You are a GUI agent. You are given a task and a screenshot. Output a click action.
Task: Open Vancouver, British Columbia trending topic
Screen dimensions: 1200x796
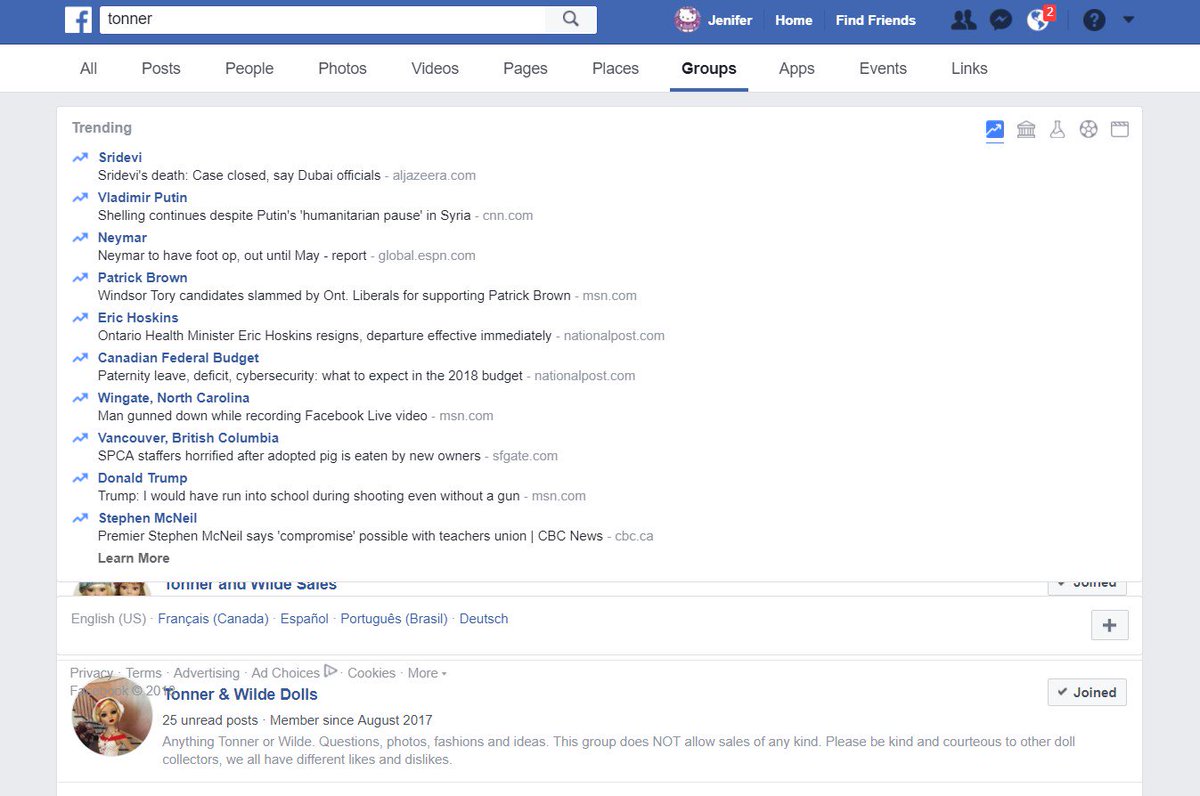[188, 437]
